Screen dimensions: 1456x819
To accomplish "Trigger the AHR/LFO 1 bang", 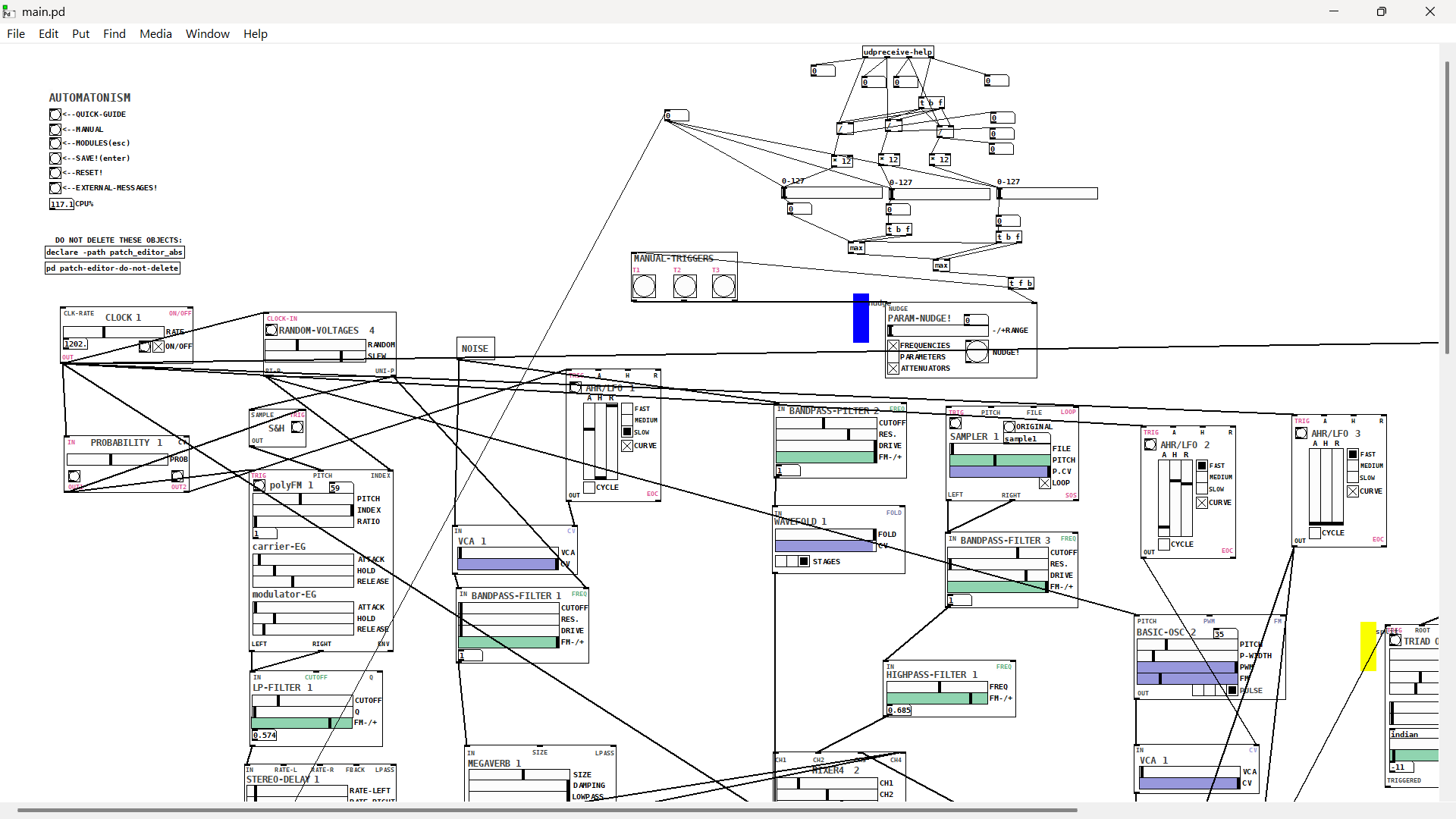I will (576, 388).
